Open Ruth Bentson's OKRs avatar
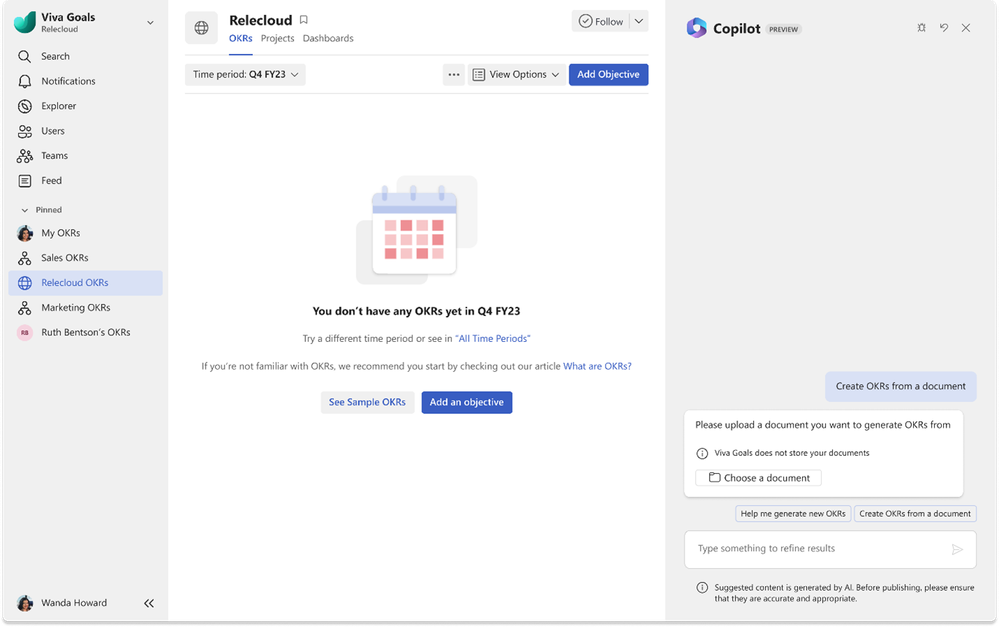The height and width of the screenshot is (627, 999). coord(25,333)
